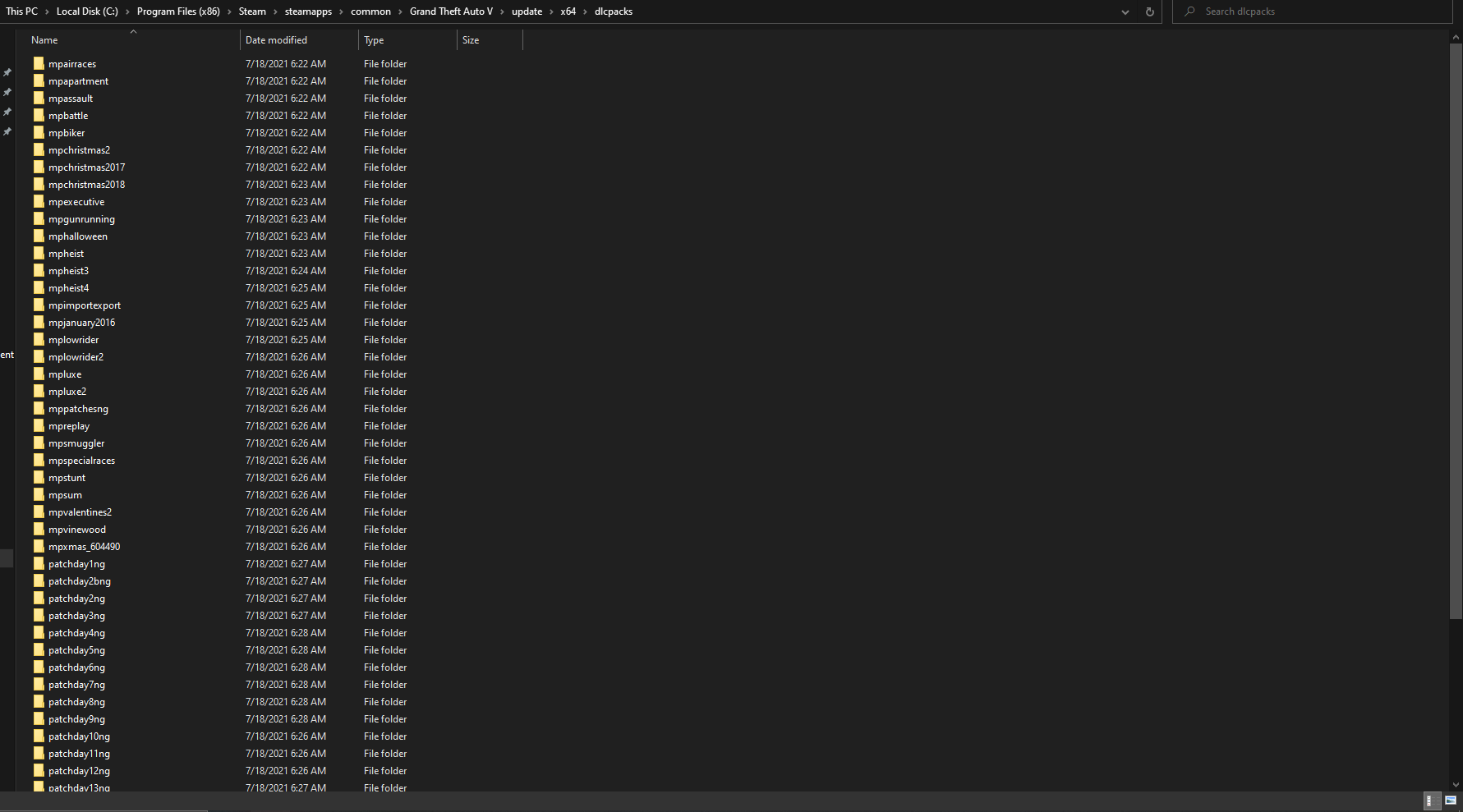Open the address bar history dropdown

(x=1125, y=11)
